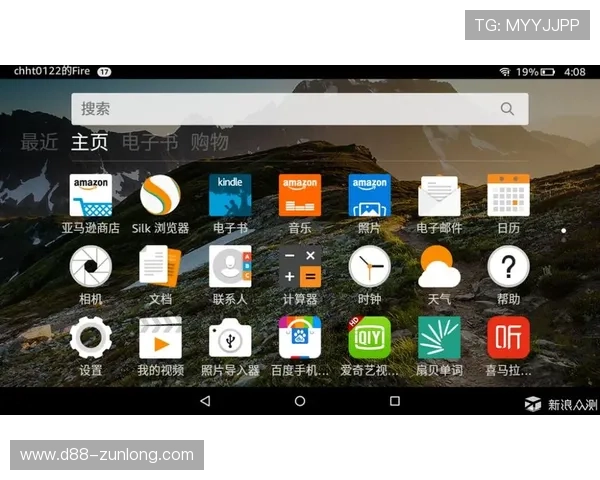Image resolution: width=600 pixels, height=480 pixels.
Task: Open the Photos app (照片)
Action: (369, 196)
